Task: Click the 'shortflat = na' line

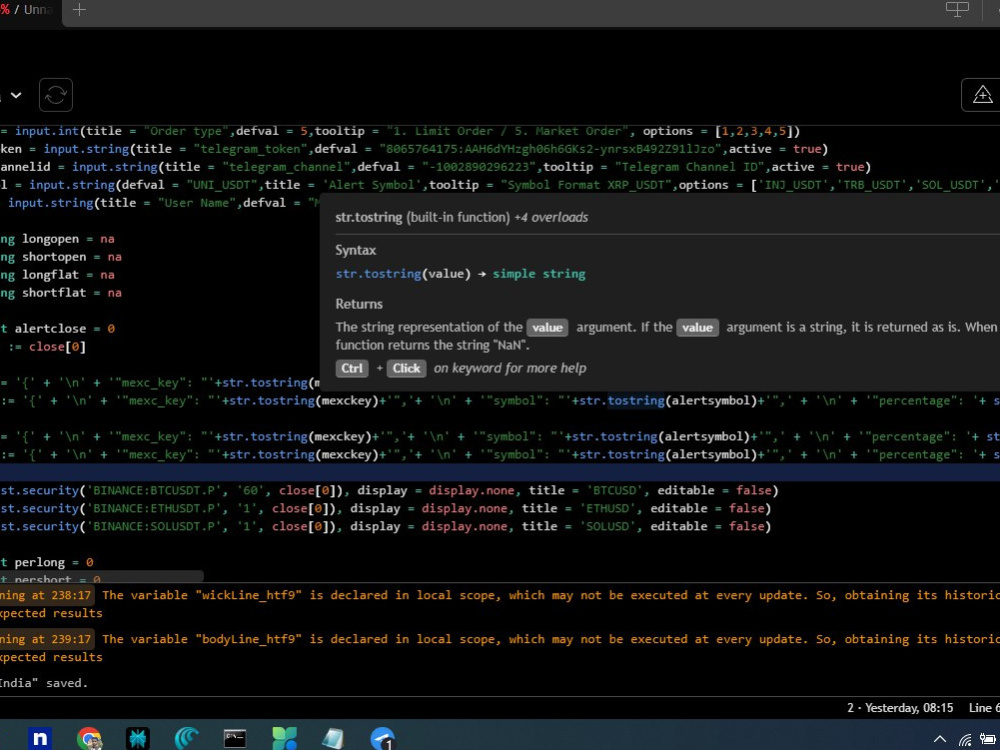Action: (61, 293)
